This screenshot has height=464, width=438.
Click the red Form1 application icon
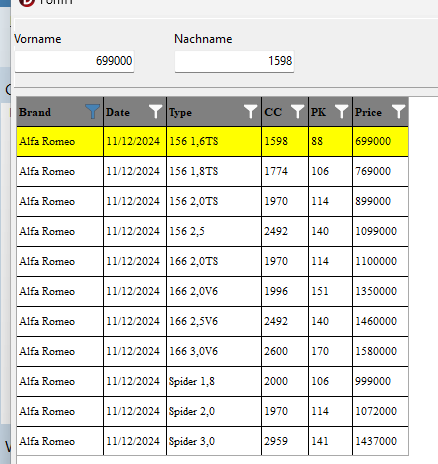pos(27,3)
